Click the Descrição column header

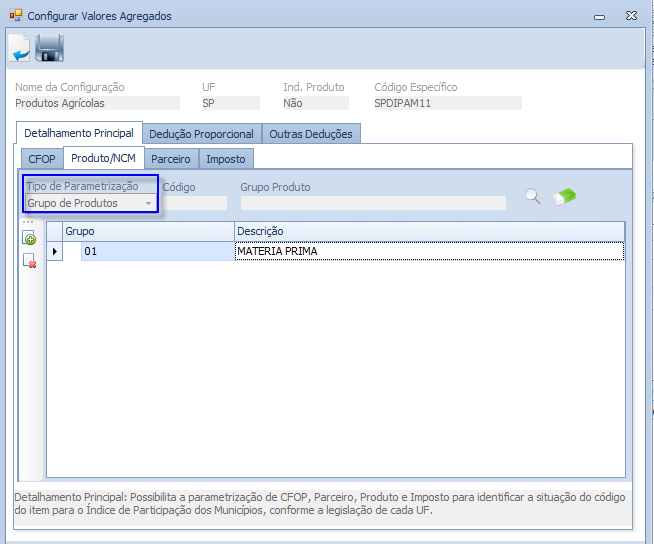click(429, 231)
